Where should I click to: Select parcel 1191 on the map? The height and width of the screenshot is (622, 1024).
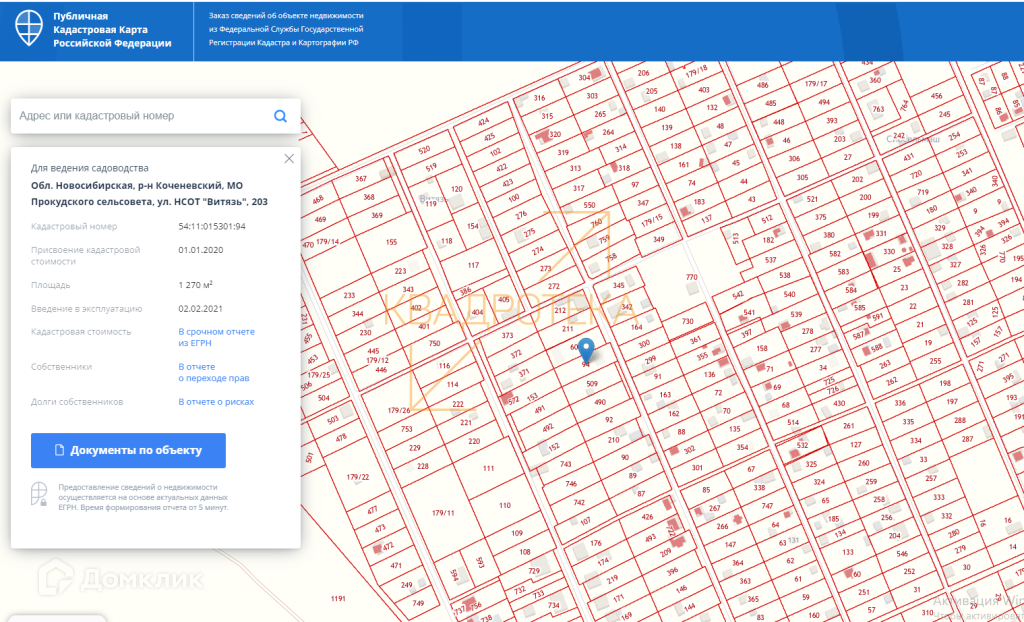pos(337,599)
